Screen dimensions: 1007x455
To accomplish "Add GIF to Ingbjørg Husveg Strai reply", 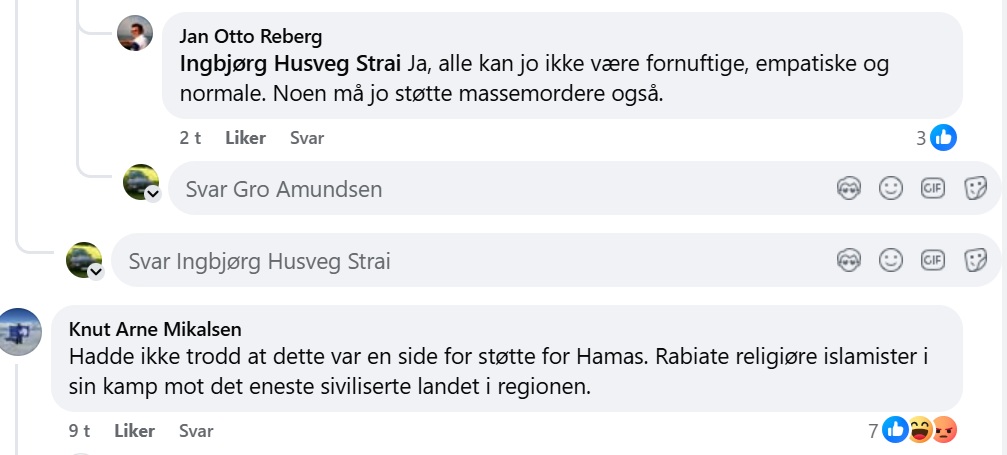I will (933, 260).
